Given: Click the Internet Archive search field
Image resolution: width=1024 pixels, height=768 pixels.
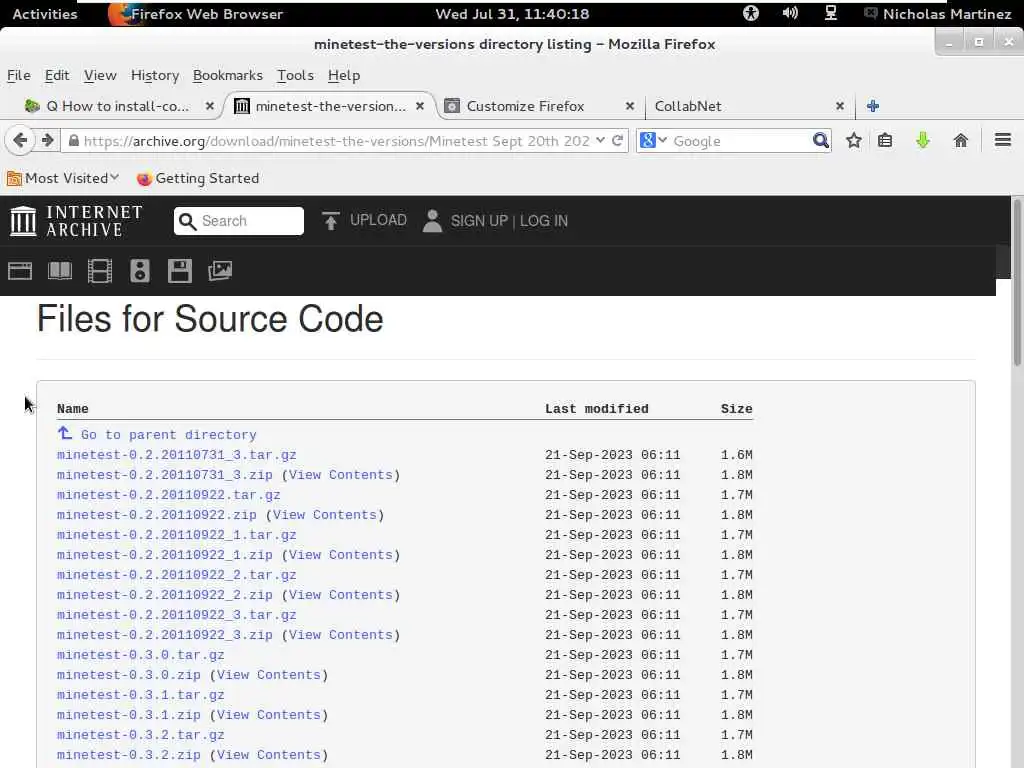Looking at the screenshot, I should [239, 221].
